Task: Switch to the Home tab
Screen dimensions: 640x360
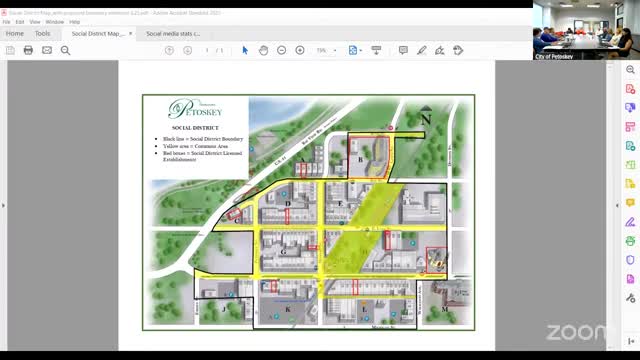Action: click(15, 33)
